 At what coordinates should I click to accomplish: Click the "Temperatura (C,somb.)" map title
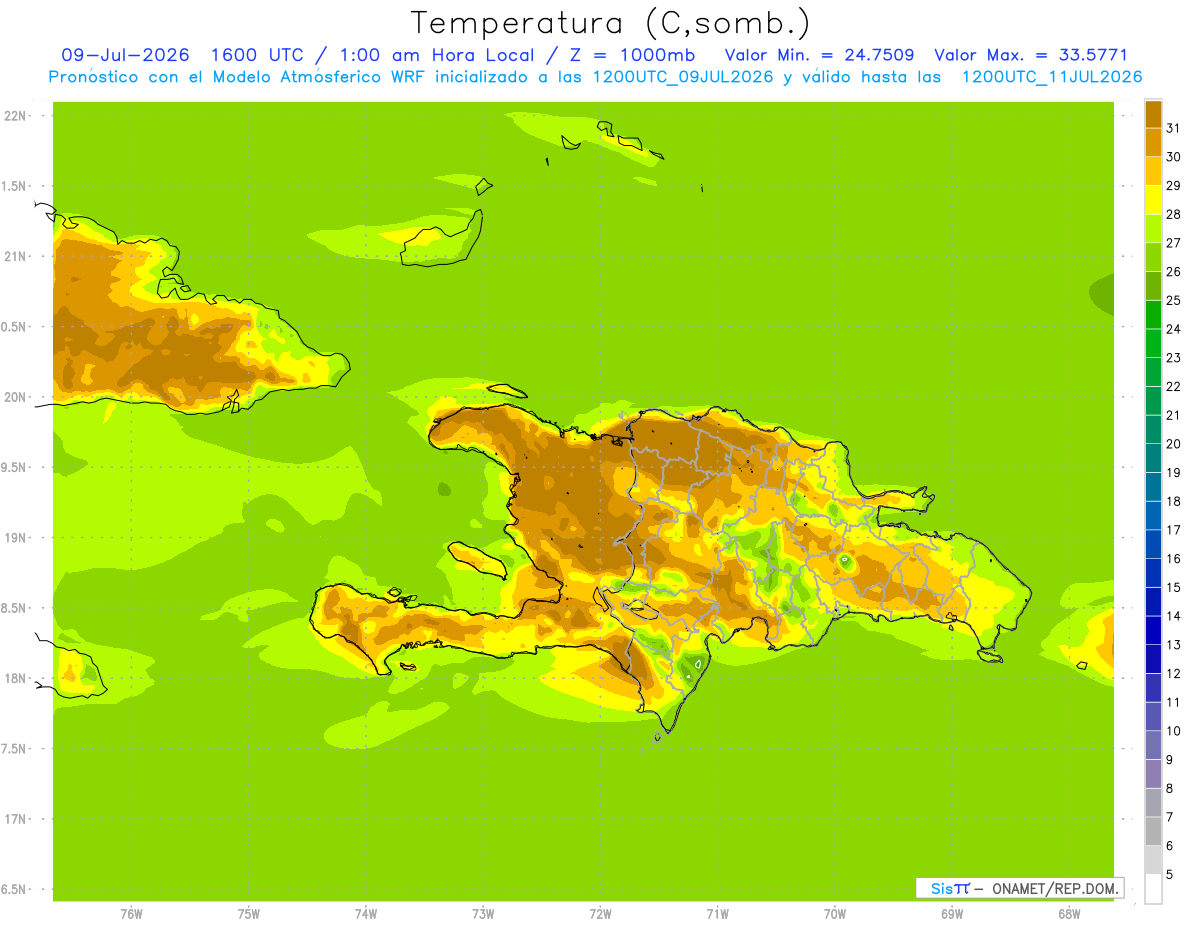click(610, 23)
